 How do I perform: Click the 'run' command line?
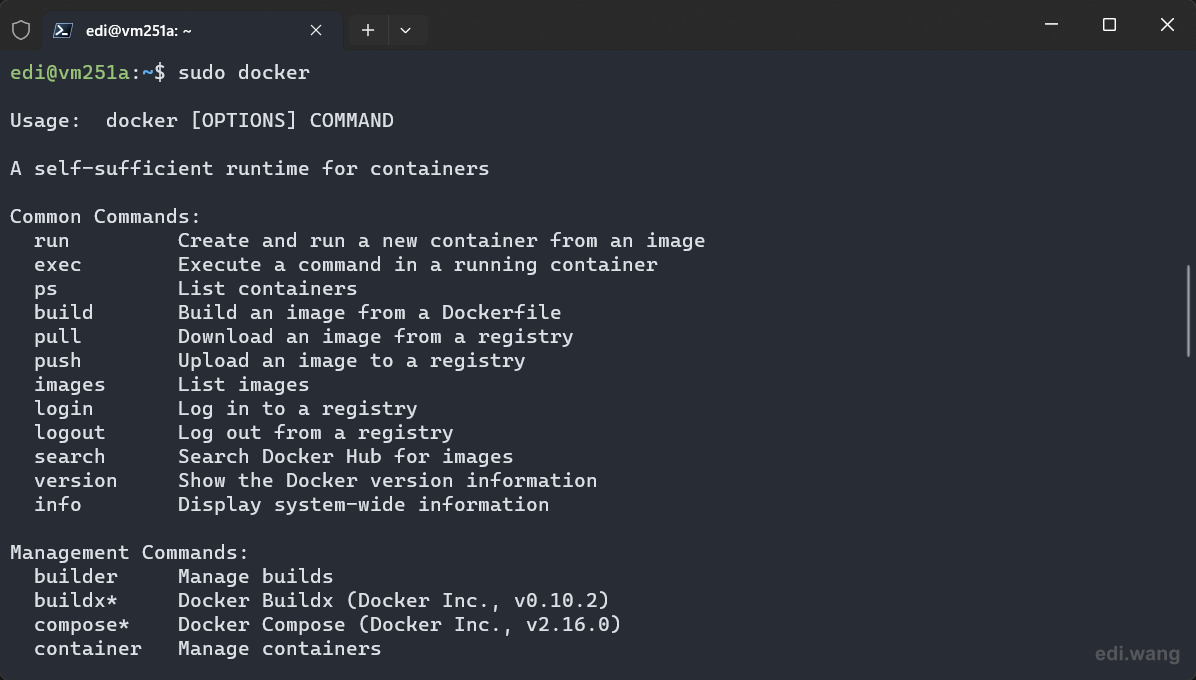point(369,241)
